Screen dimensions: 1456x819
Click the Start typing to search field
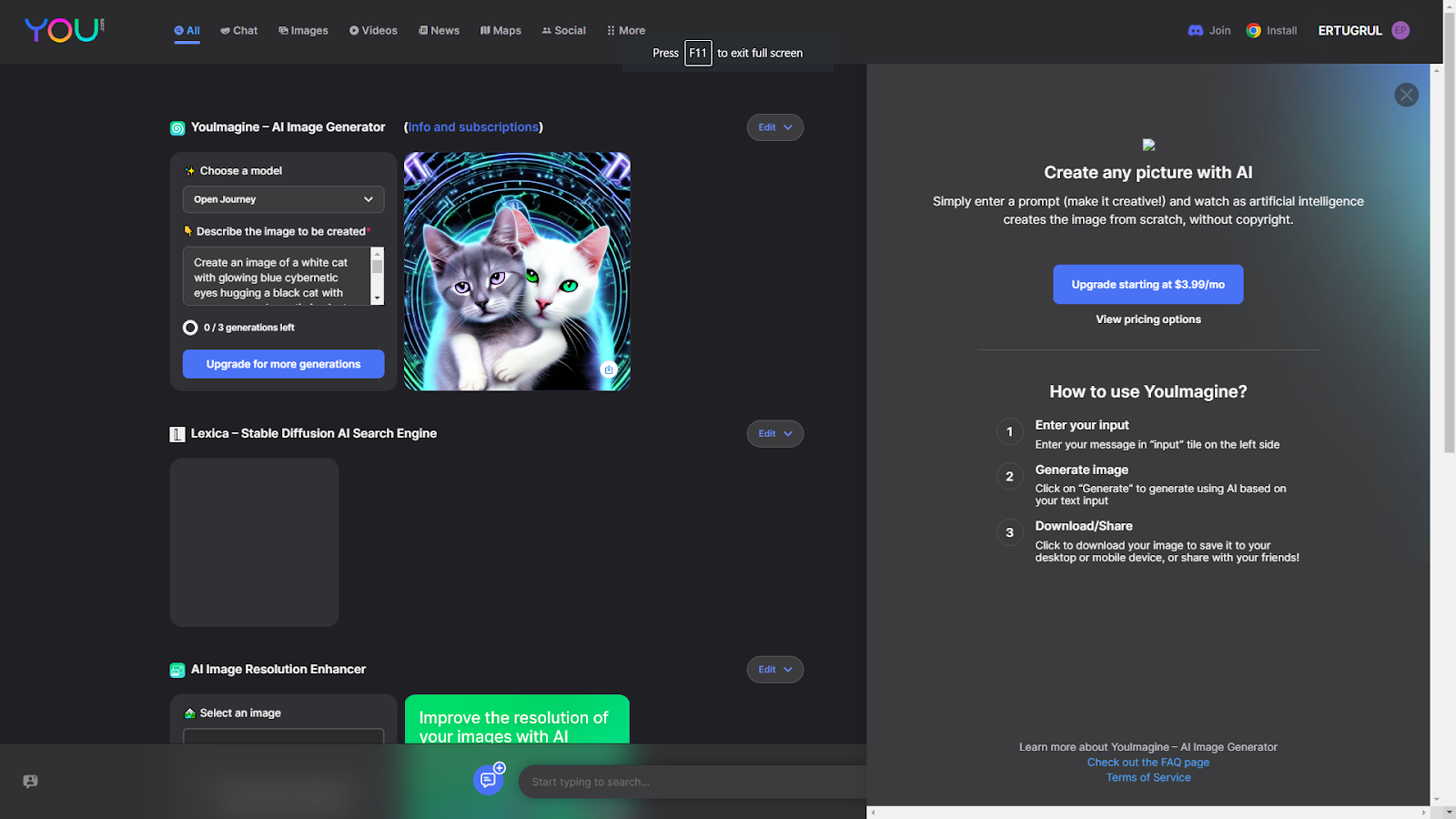692,782
